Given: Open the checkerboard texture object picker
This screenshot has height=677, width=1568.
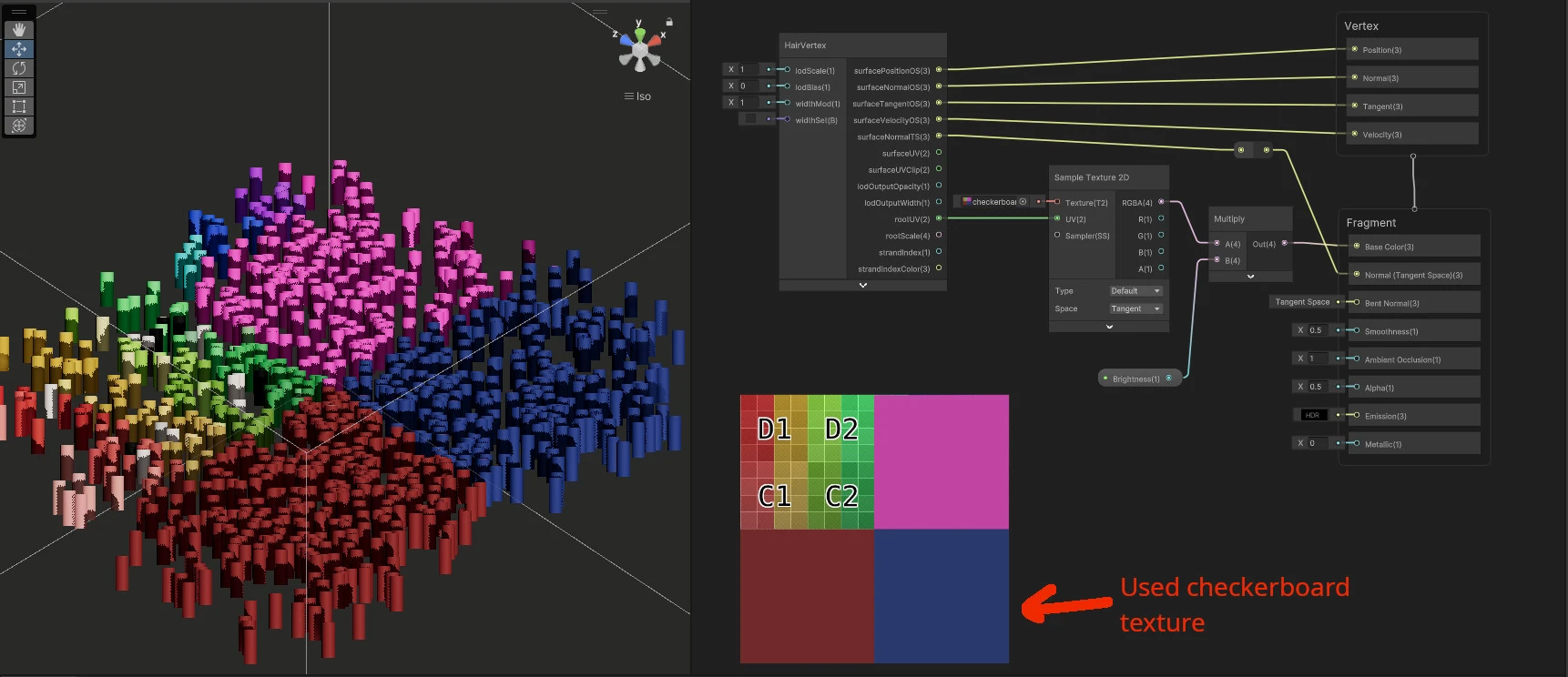Looking at the screenshot, I should pyautogui.click(x=1023, y=202).
